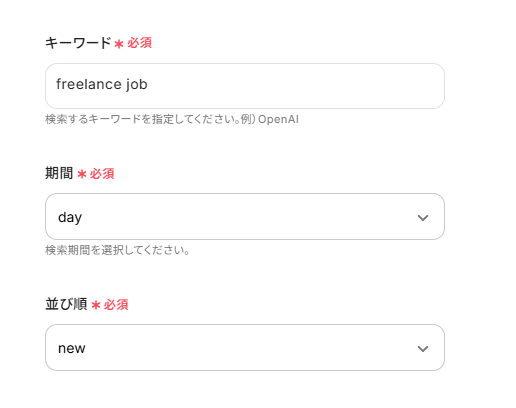Focus the キーワード input field
The image size is (516, 408).
click(245, 86)
